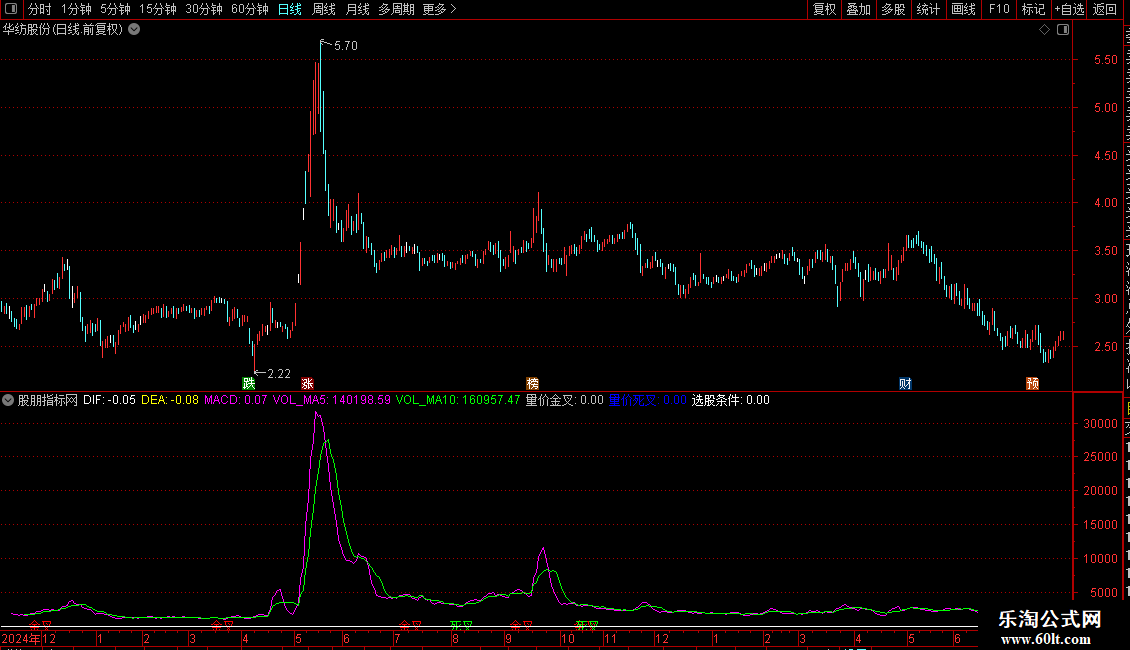The height and width of the screenshot is (650, 1130).
Task: Open the indicator dropdown beside 股朋指标网
Action: (x=8, y=400)
